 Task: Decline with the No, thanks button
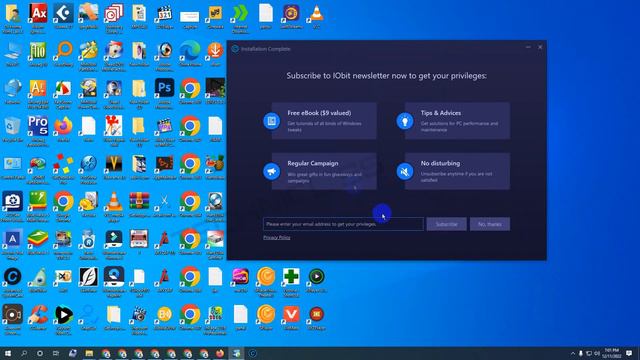point(489,224)
